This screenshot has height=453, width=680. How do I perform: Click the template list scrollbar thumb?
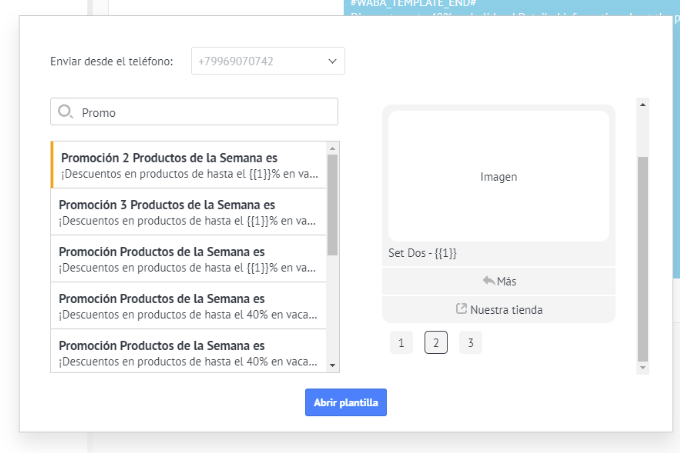[333, 205]
